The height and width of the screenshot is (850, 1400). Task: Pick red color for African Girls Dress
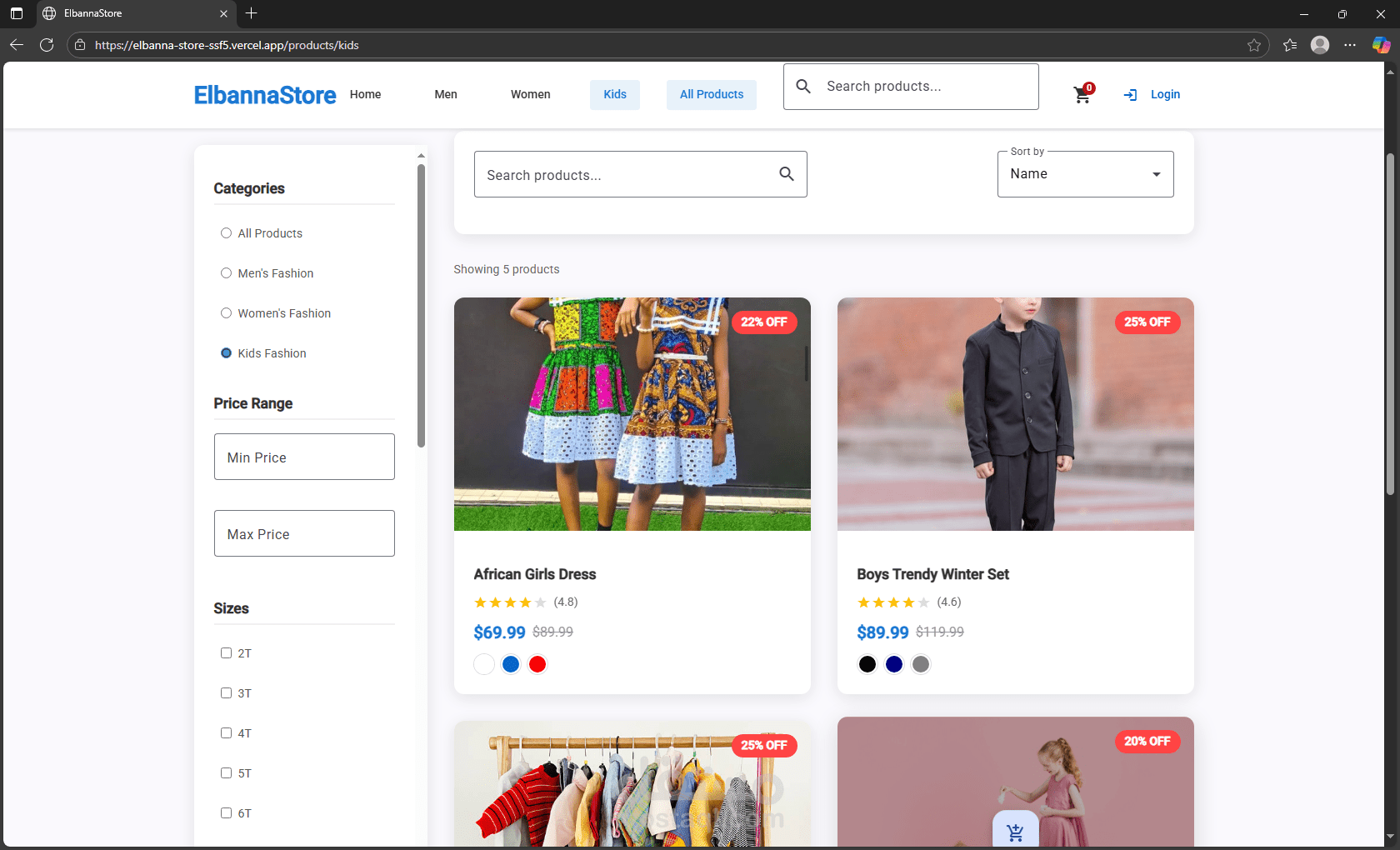click(537, 664)
